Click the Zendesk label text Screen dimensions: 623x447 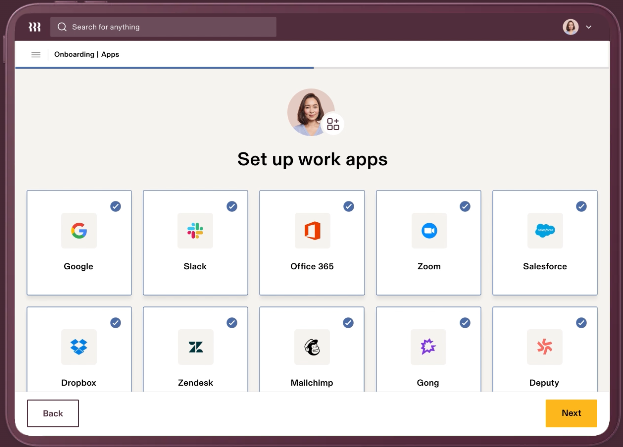coord(195,383)
